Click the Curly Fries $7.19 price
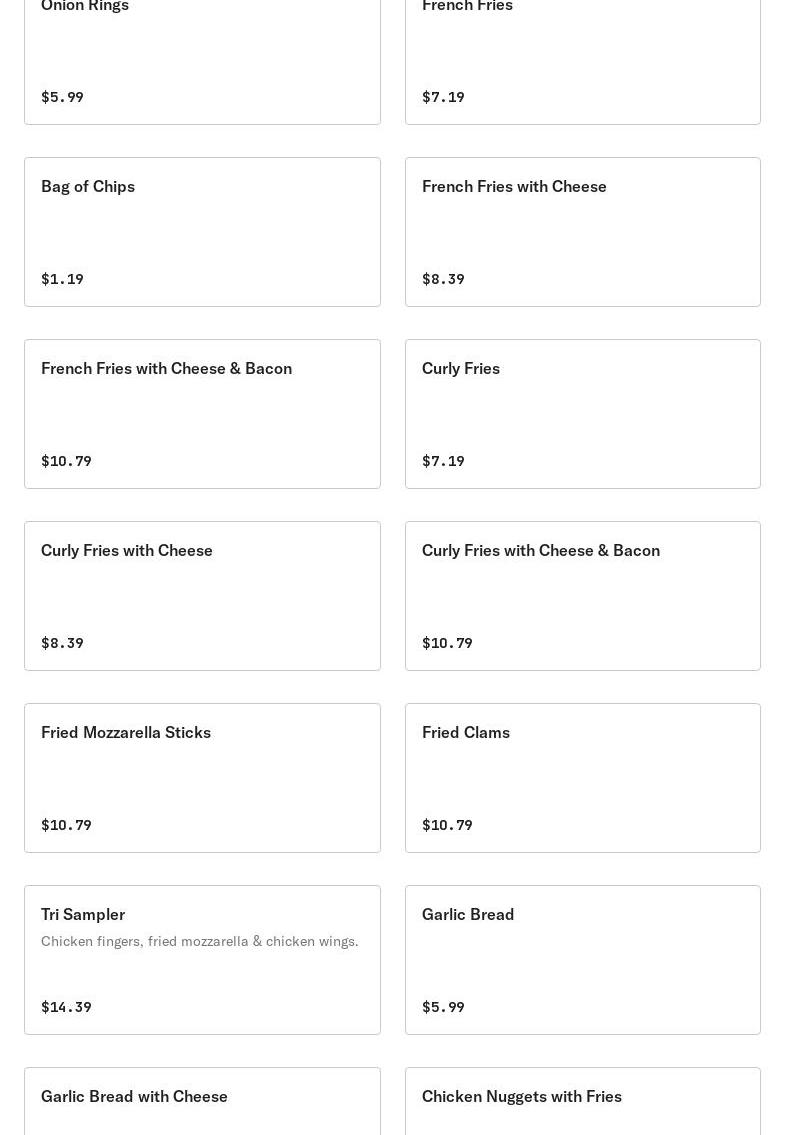 (x=443, y=461)
